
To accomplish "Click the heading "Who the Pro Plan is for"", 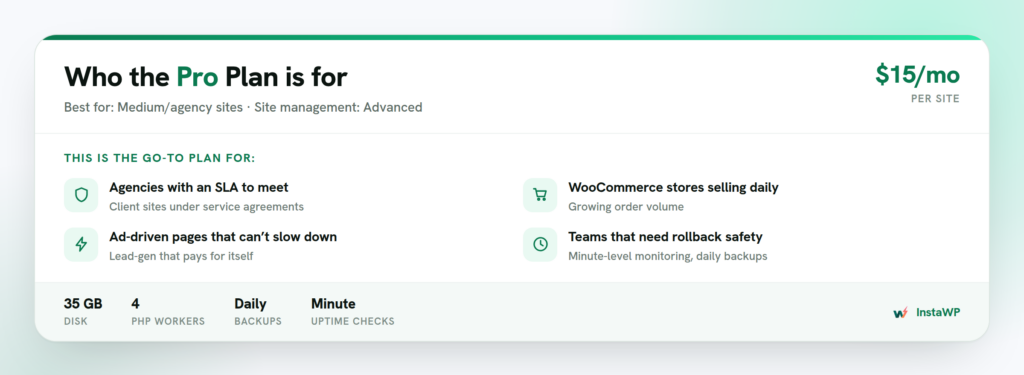I will tap(206, 77).
